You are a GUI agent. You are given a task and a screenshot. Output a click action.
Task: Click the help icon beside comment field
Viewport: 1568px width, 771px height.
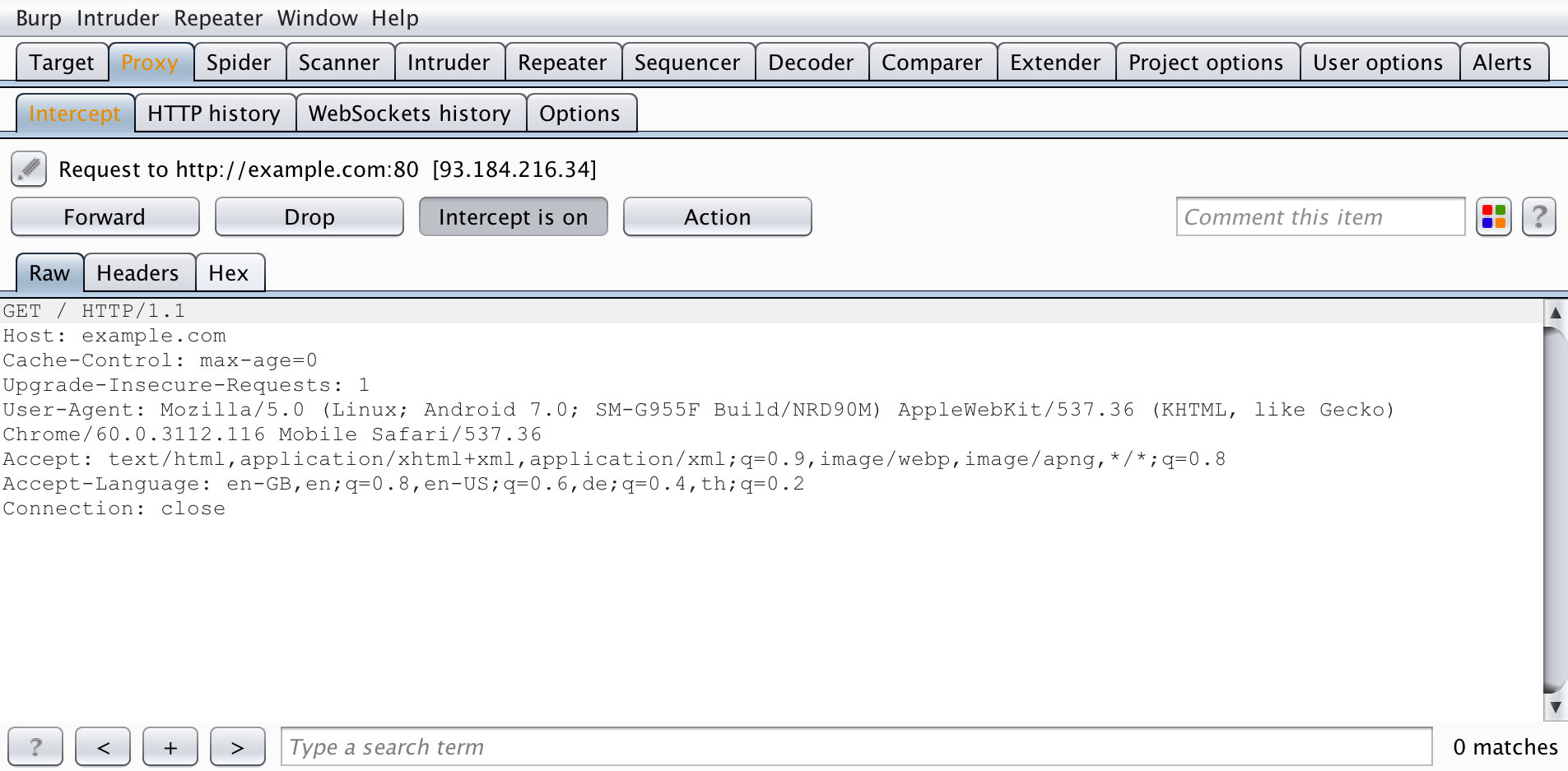1538,217
